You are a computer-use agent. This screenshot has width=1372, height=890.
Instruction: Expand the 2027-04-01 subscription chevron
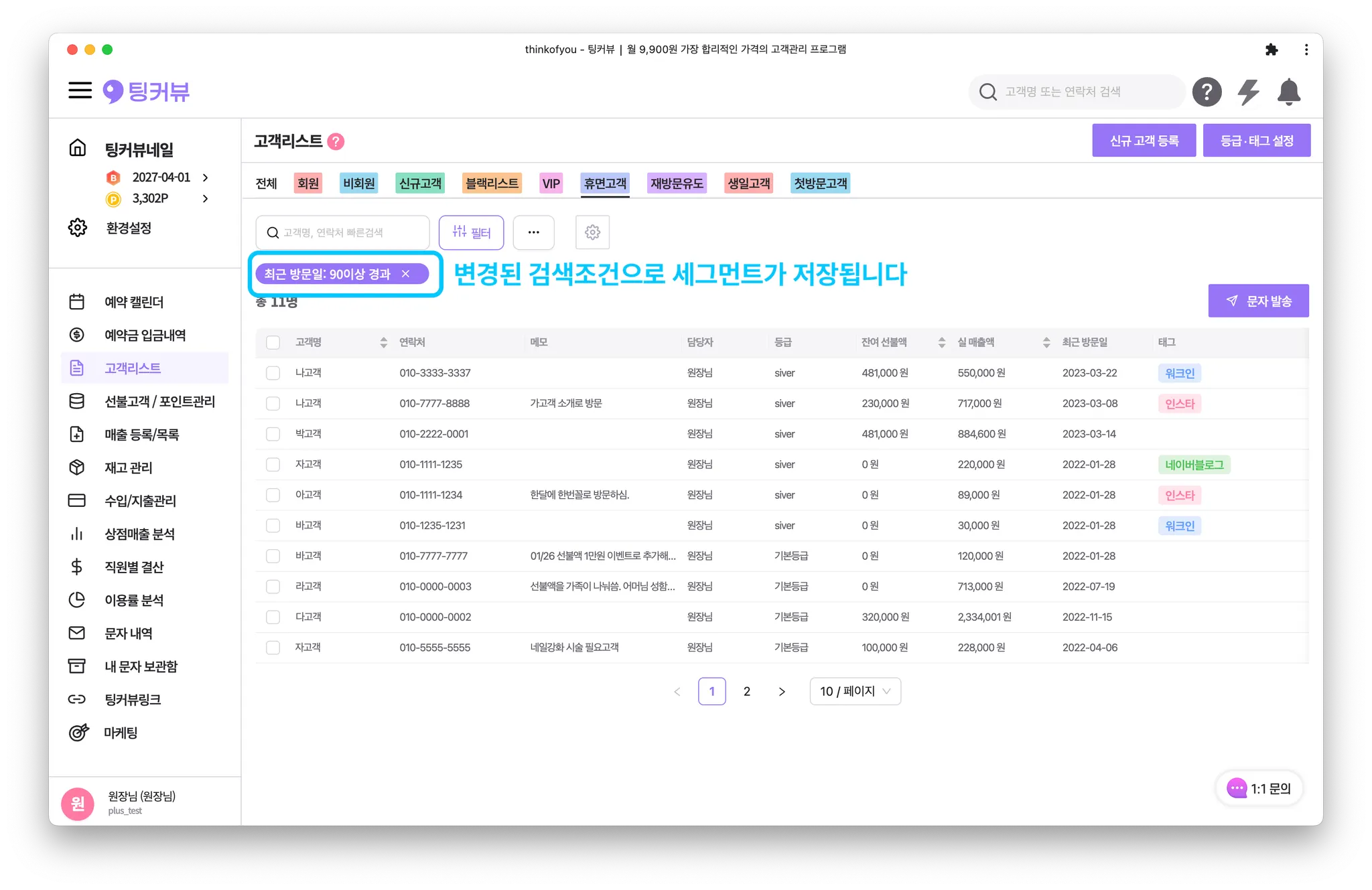click(206, 177)
